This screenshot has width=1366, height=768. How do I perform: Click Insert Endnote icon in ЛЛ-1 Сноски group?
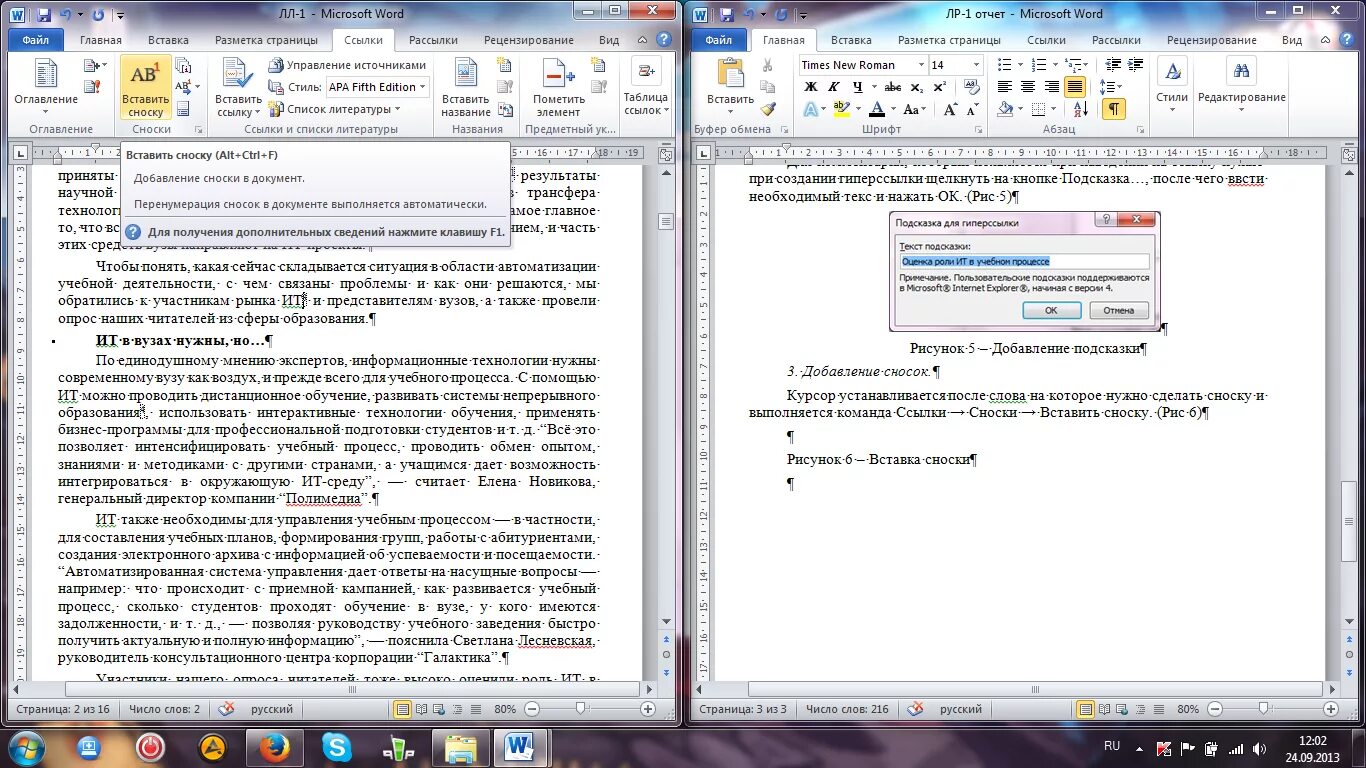click(184, 67)
